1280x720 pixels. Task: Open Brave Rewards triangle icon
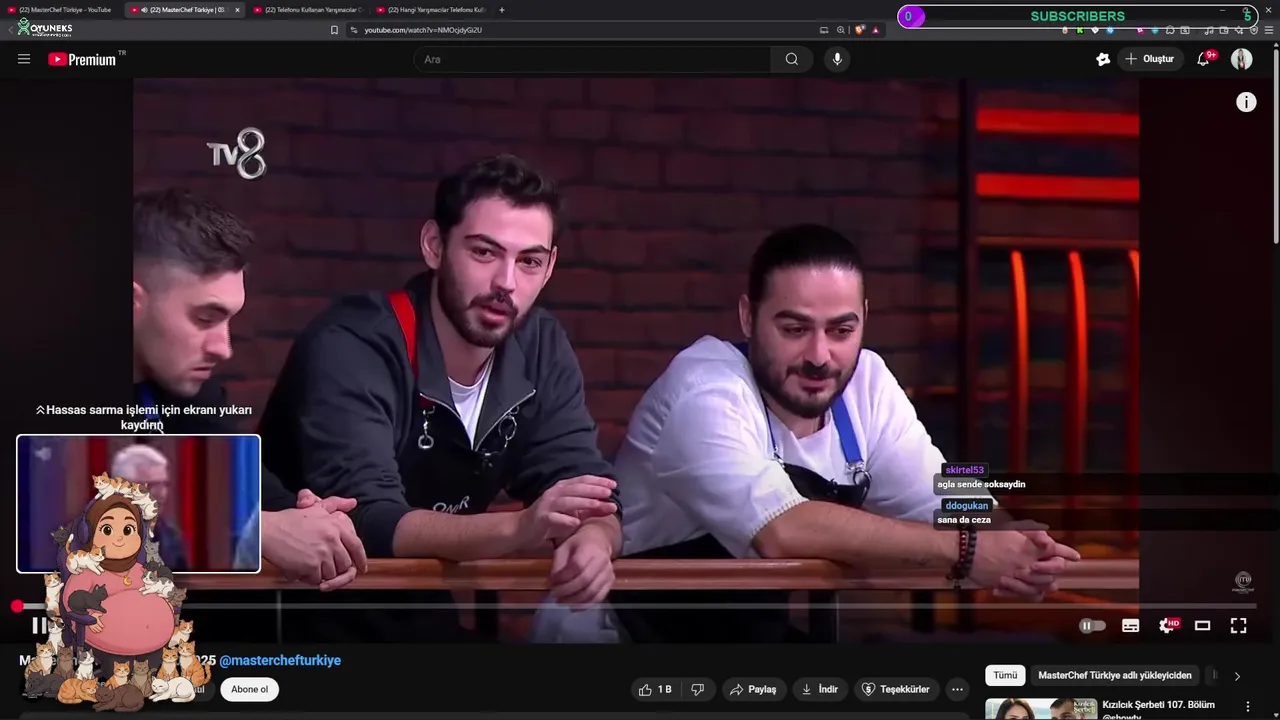[876, 30]
